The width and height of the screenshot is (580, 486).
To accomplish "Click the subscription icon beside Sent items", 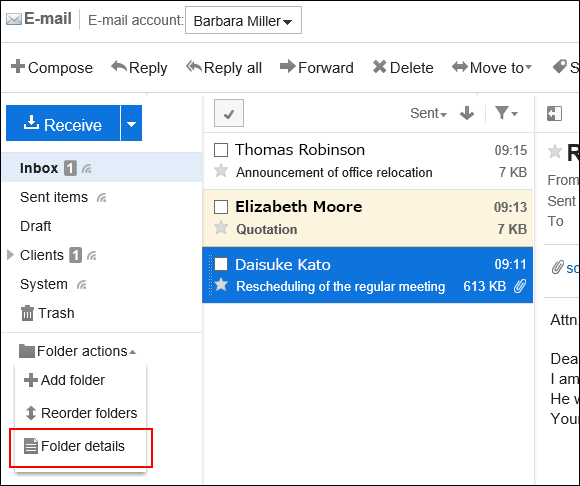I will pos(101,198).
